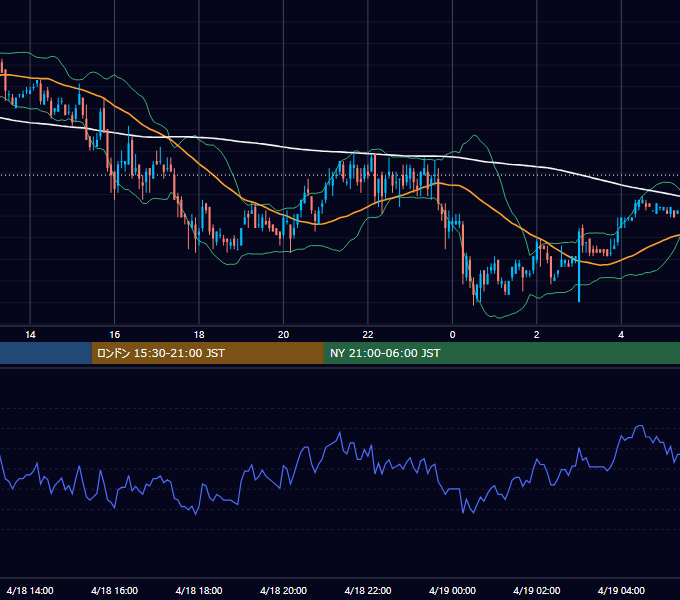Click the 4/19 02:00 date label
Viewport: 680px width, 600px height.
tap(536, 590)
